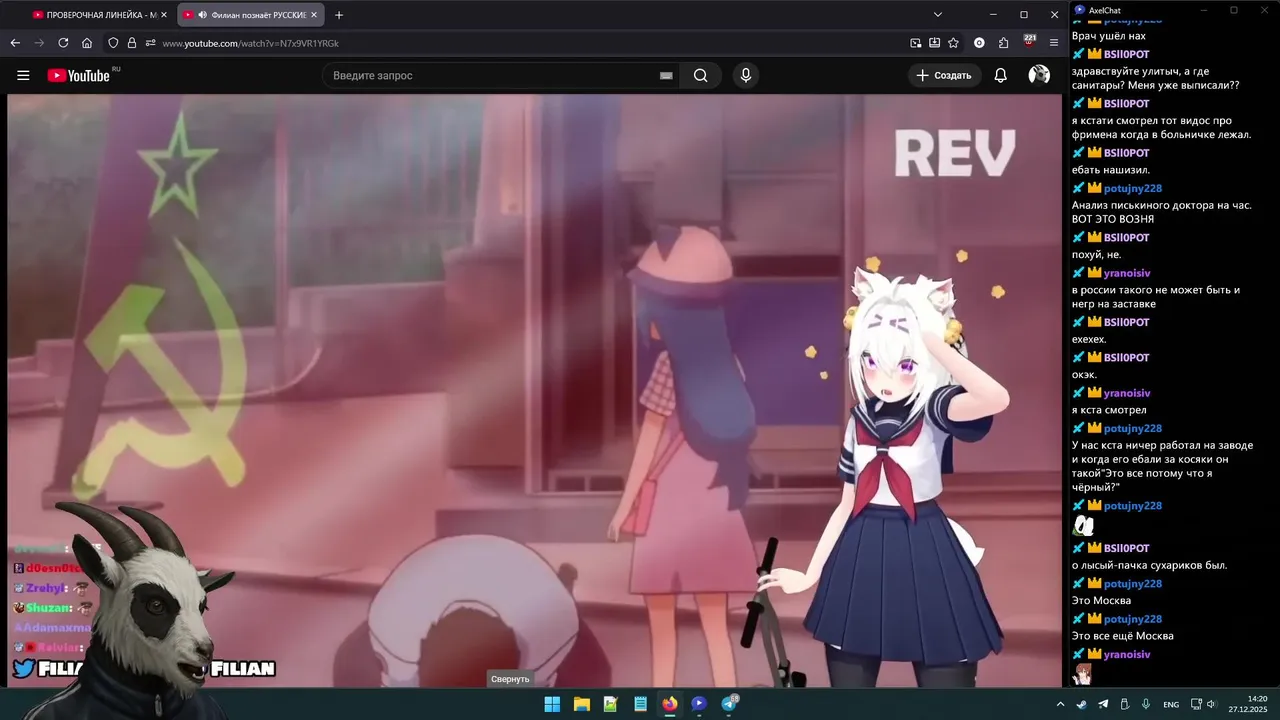Screen dimensions: 1280x720
Task: Open the on-screen keyboard in the search box
Action: pyautogui.click(x=666, y=76)
